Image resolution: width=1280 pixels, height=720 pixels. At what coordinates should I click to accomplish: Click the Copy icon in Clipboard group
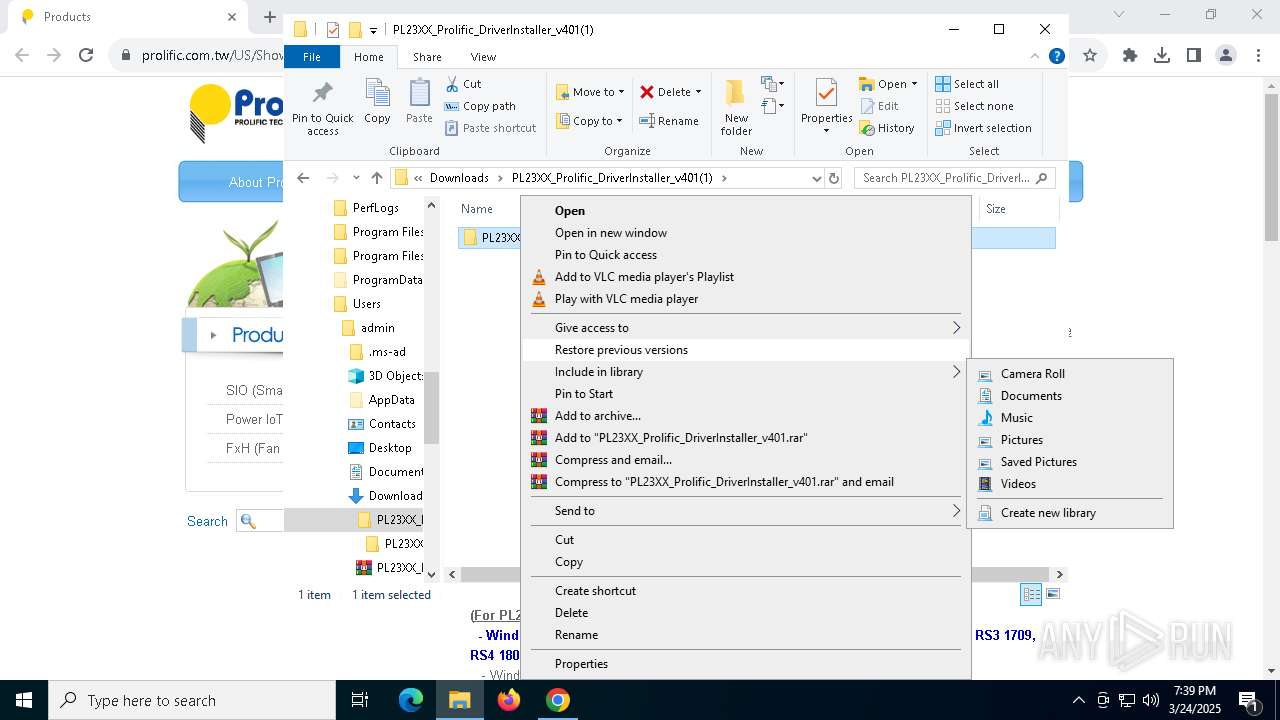coord(377,102)
